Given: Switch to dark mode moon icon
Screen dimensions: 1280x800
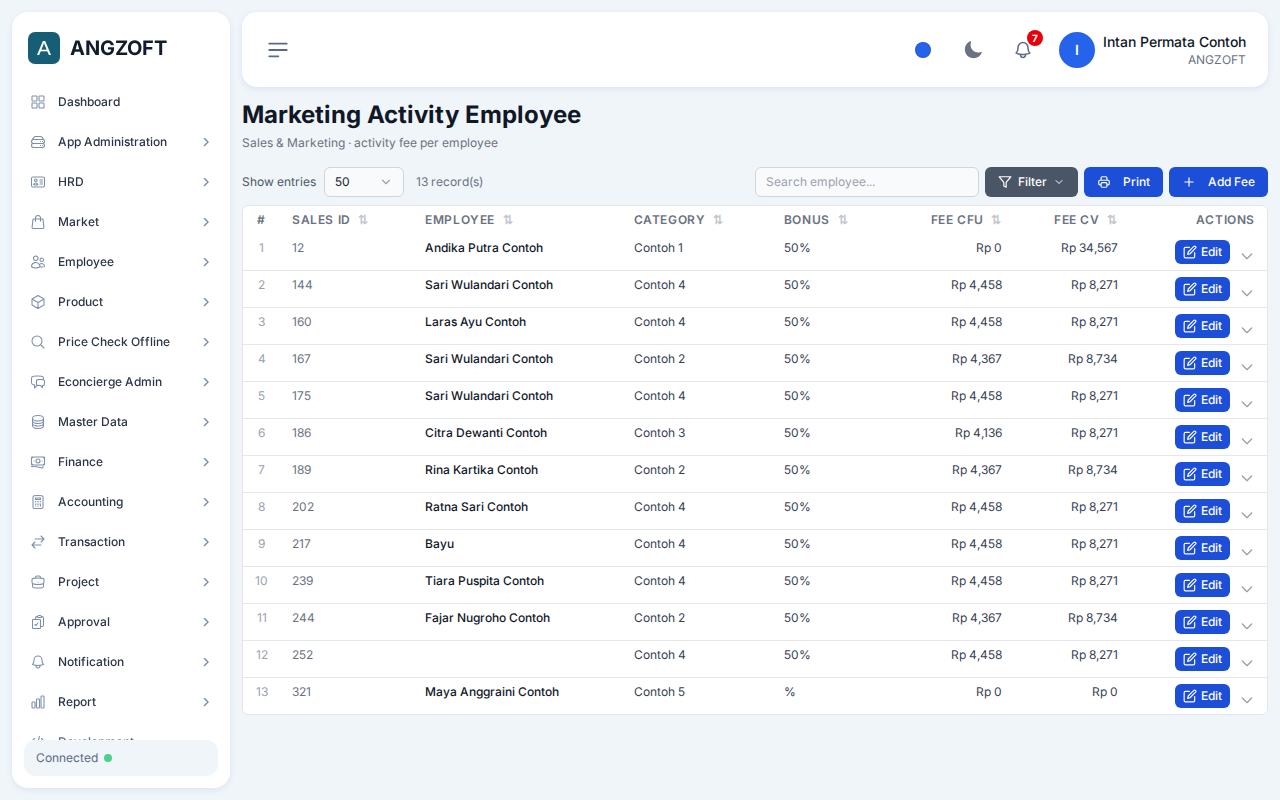Looking at the screenshot, I should point(973,50).
